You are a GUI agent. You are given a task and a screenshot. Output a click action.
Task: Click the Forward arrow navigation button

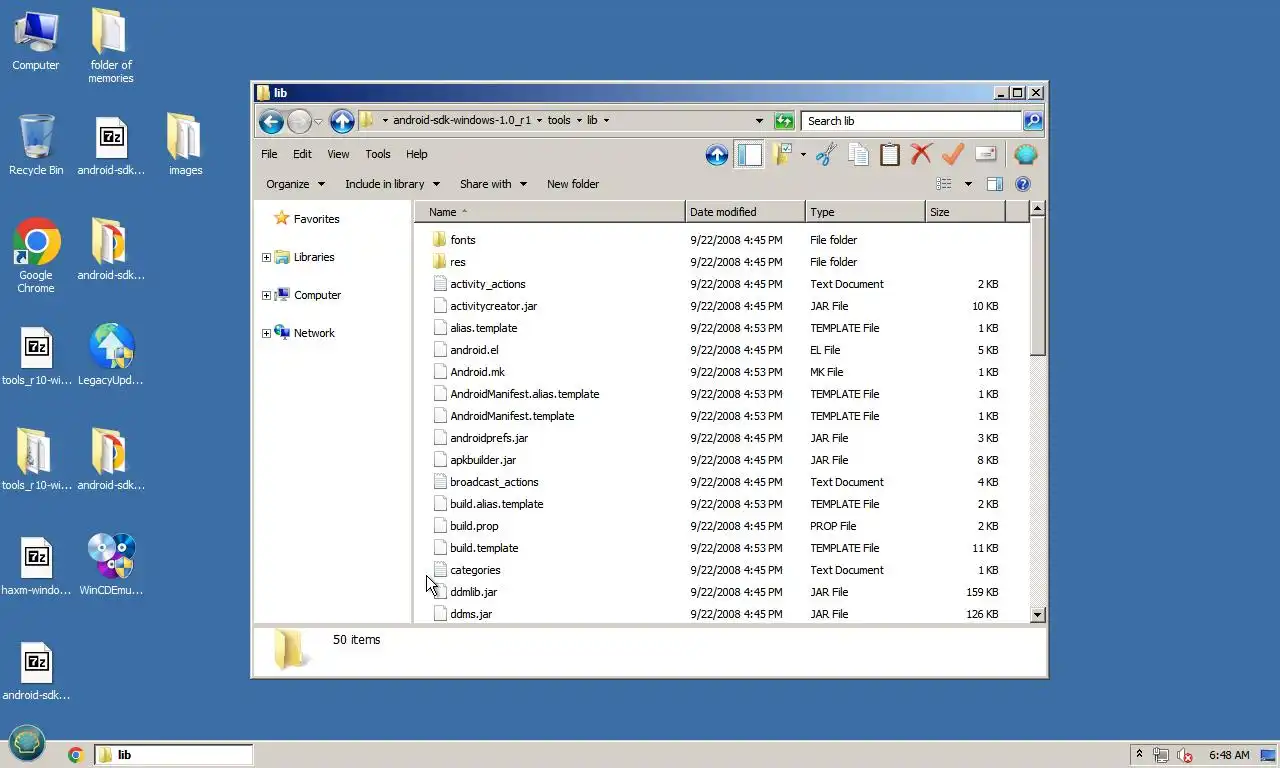pos(299,121)
